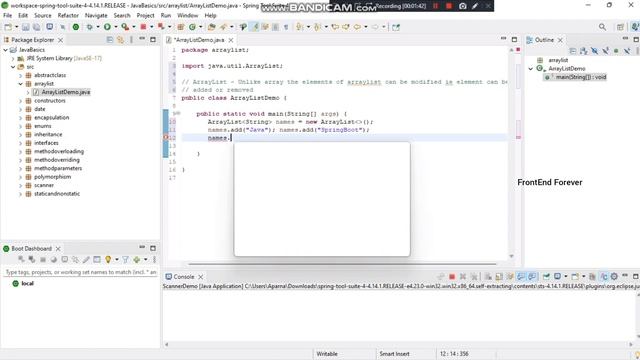
Task: Click Collapse All in Package Explorer
Action: [110, 40]
